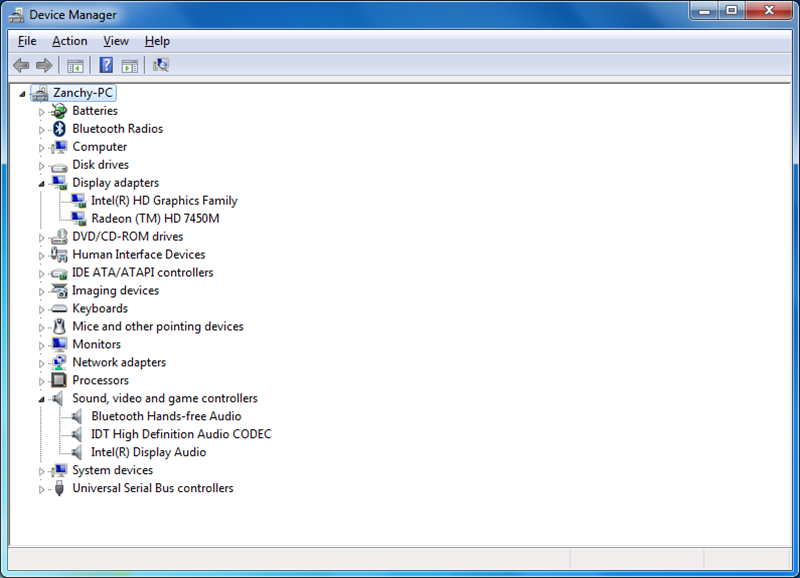
Task: Collapse Sound, video and game controllers node
Action: tap(41, 399)
